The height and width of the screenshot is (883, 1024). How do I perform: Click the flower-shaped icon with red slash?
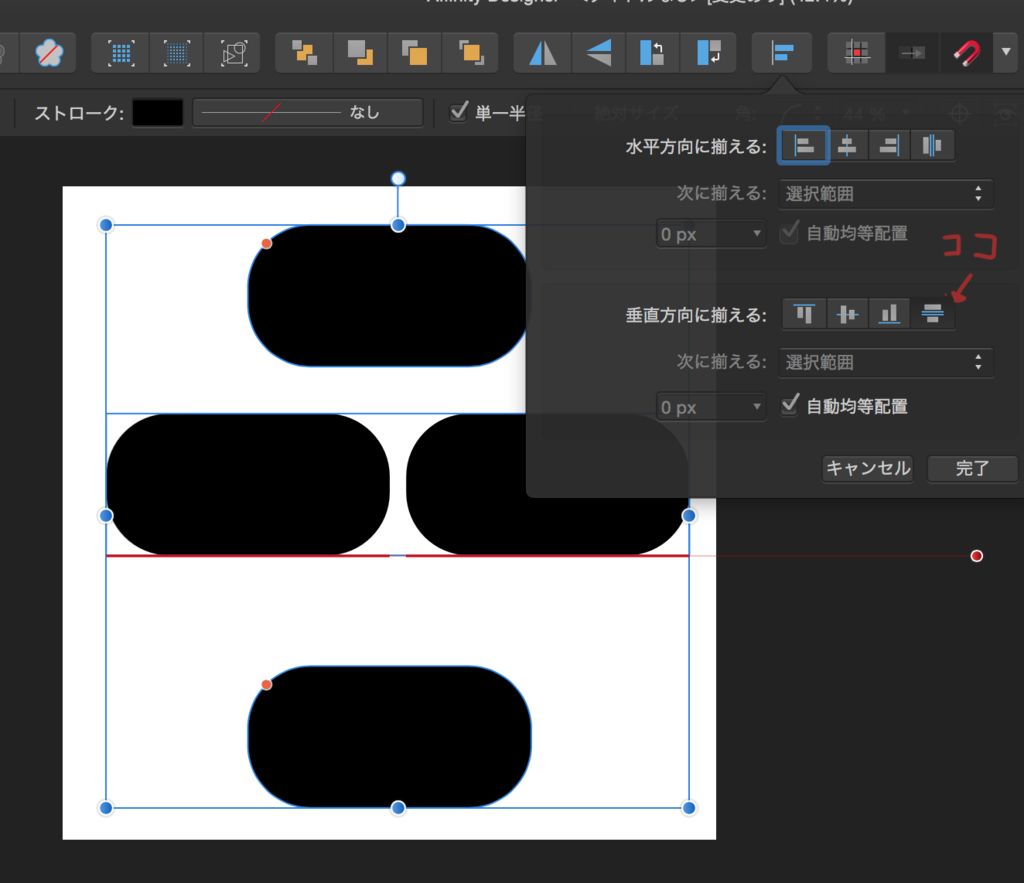[49, 53]
